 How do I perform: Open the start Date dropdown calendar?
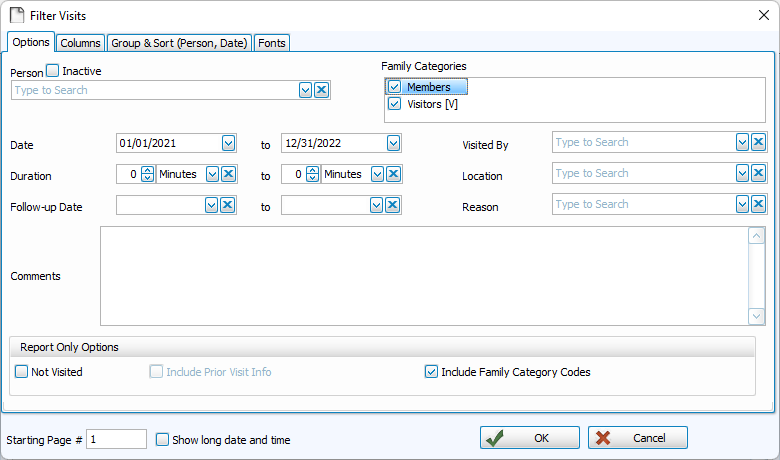[228, 143]
